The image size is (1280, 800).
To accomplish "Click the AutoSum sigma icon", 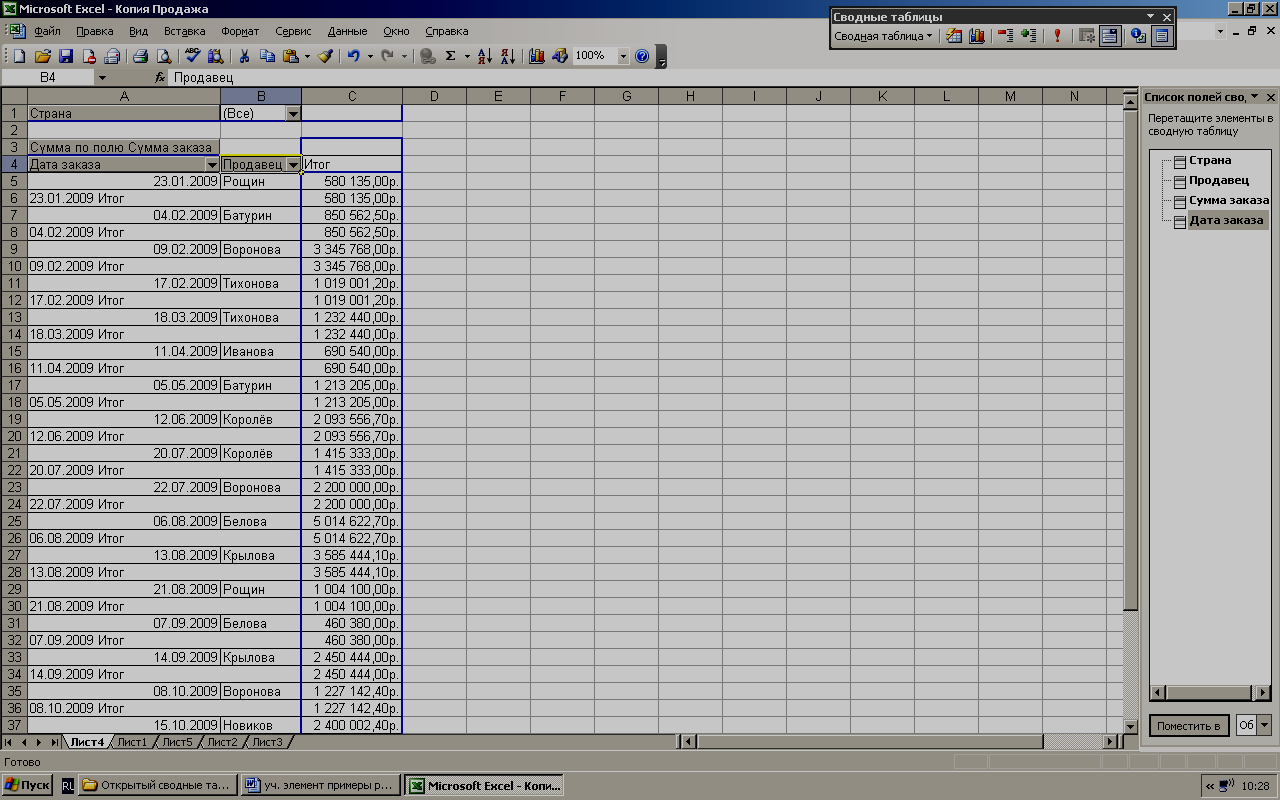I will [451, 57].
